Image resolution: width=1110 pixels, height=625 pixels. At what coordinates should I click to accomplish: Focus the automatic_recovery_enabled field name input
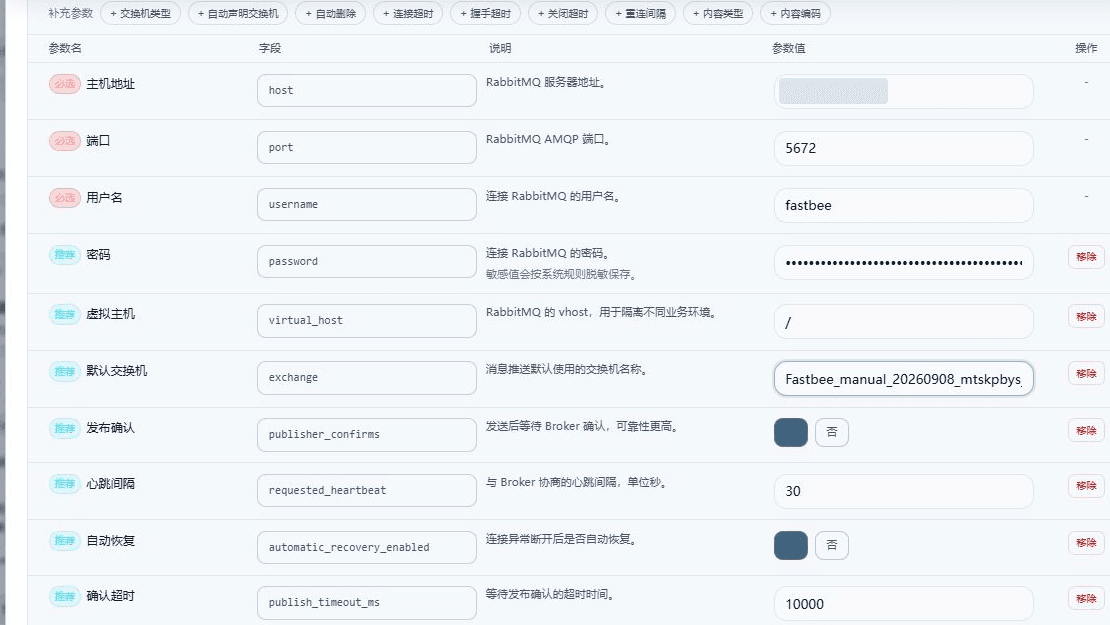click(367, 547)
